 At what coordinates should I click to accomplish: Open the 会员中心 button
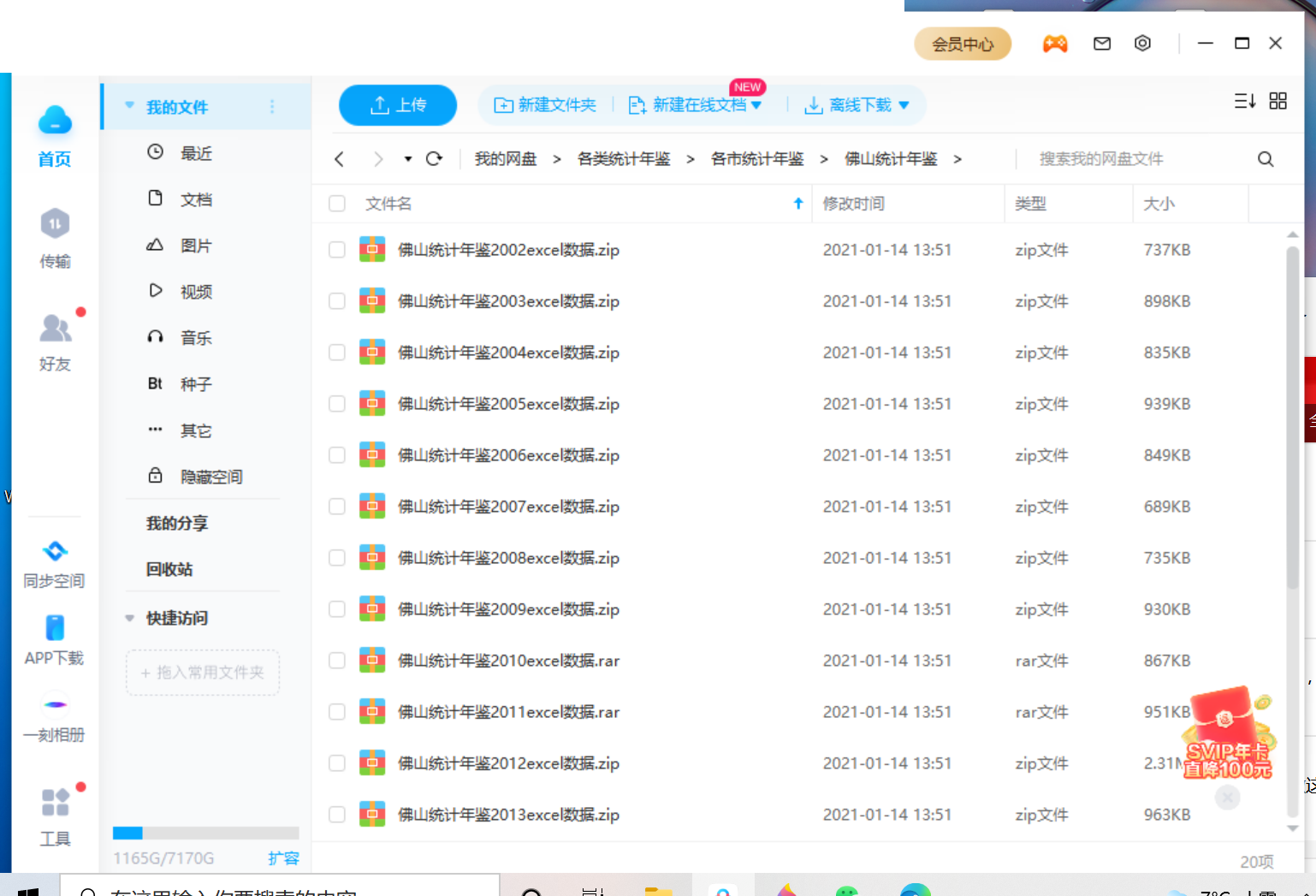(963, 44)
